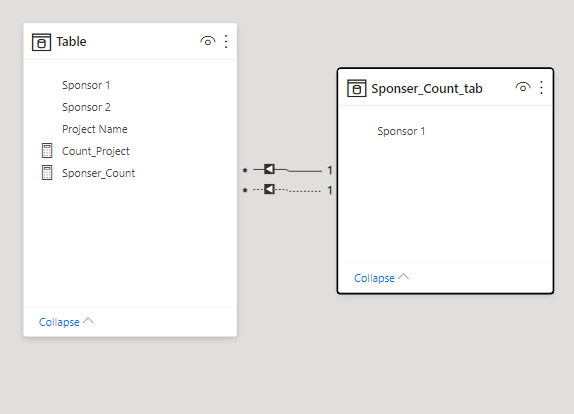Image resolution: width=574 pixels, height=414 pixels.
Task: Select Sponsor 2 field in the Table card
Action: [x=86, y=107]
